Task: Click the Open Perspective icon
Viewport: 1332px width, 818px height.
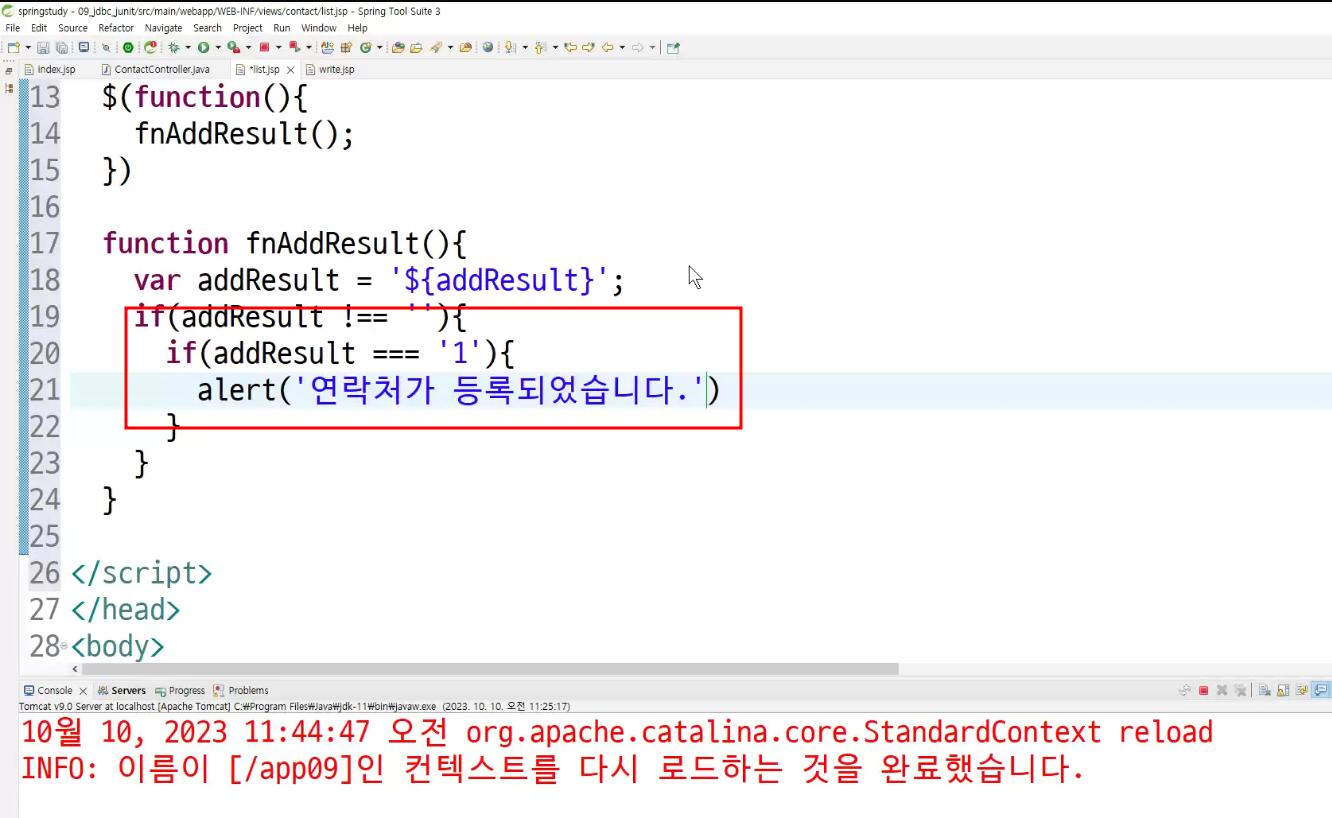Action: point(673,47)
